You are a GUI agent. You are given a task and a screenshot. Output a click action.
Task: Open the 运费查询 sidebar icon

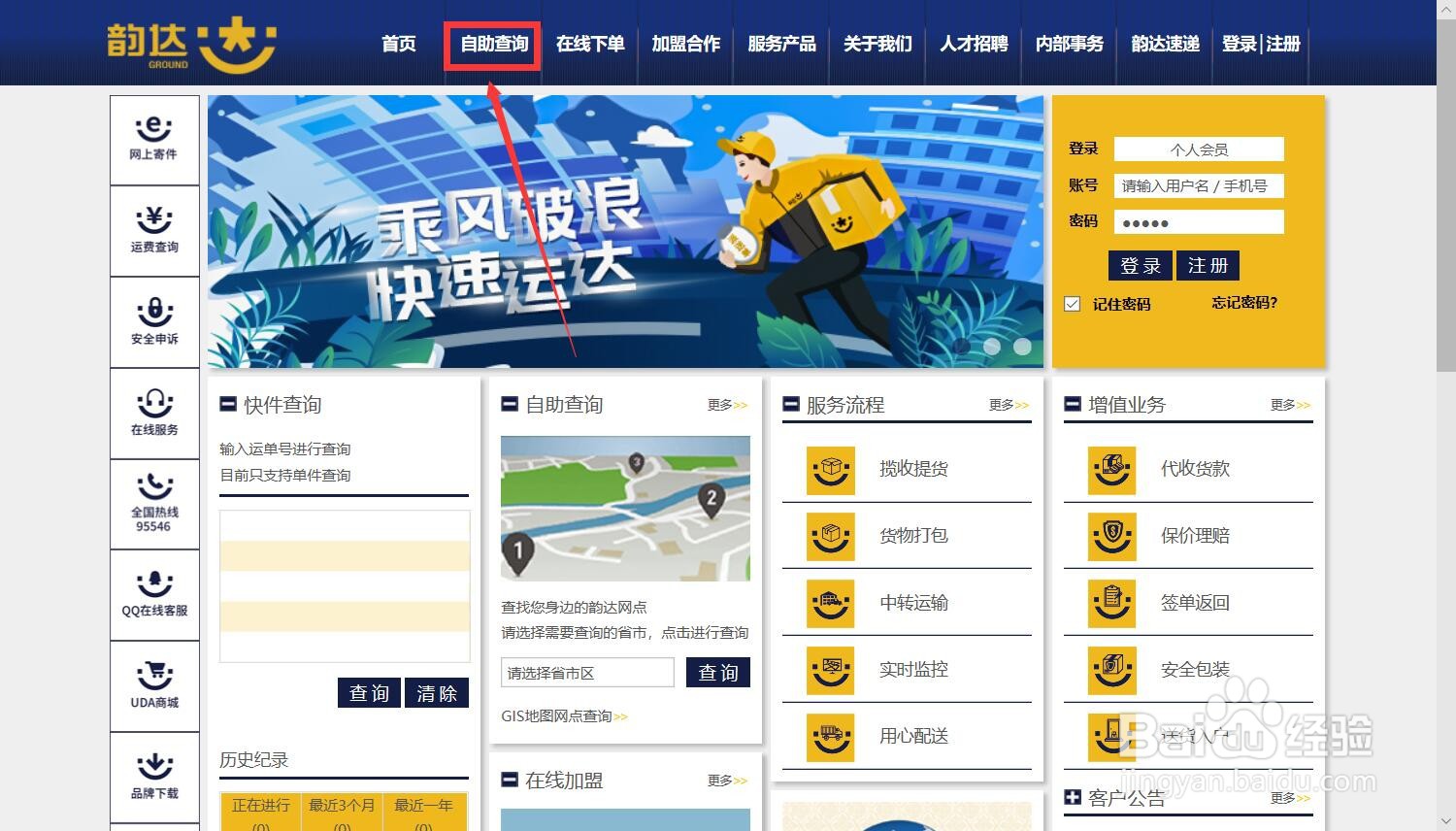click(x=154, y=230)
